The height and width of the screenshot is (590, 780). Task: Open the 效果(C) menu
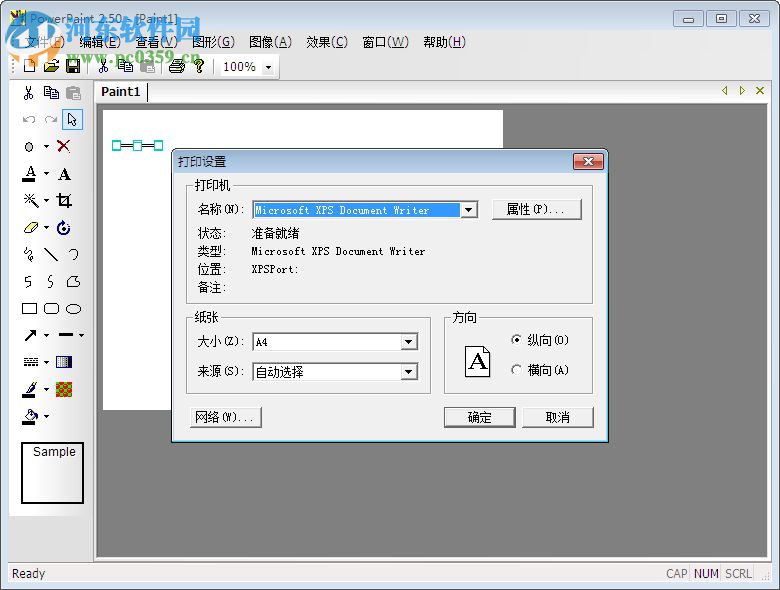coord(327,42)
